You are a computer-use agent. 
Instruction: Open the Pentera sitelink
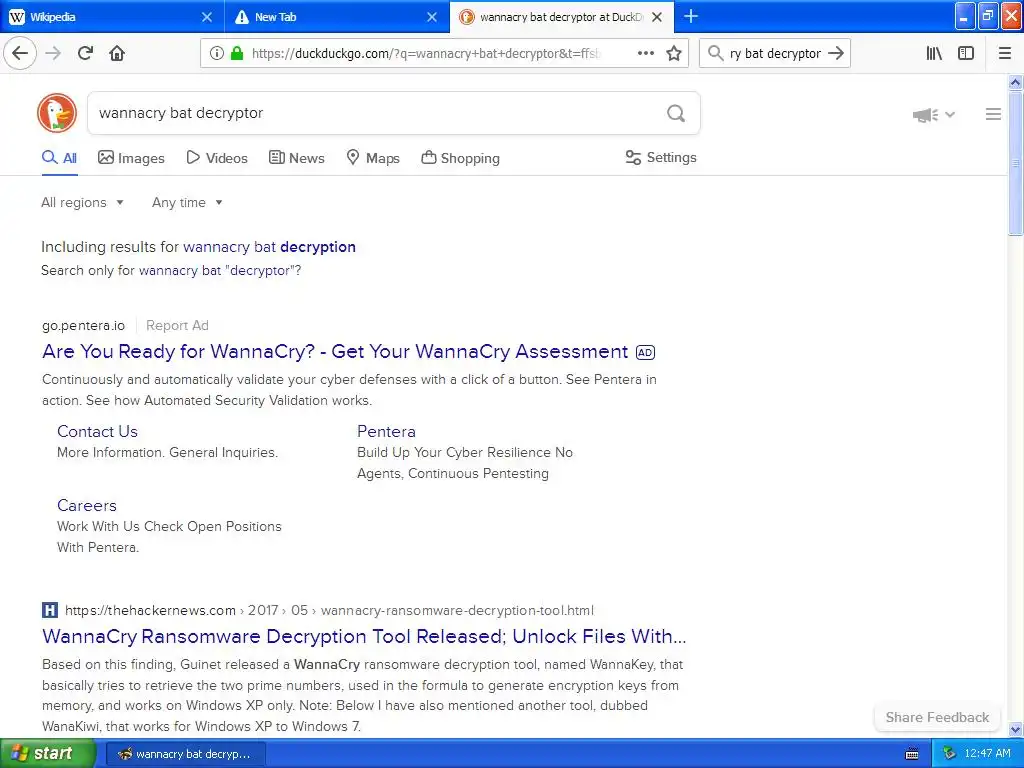tap(386, 432)
